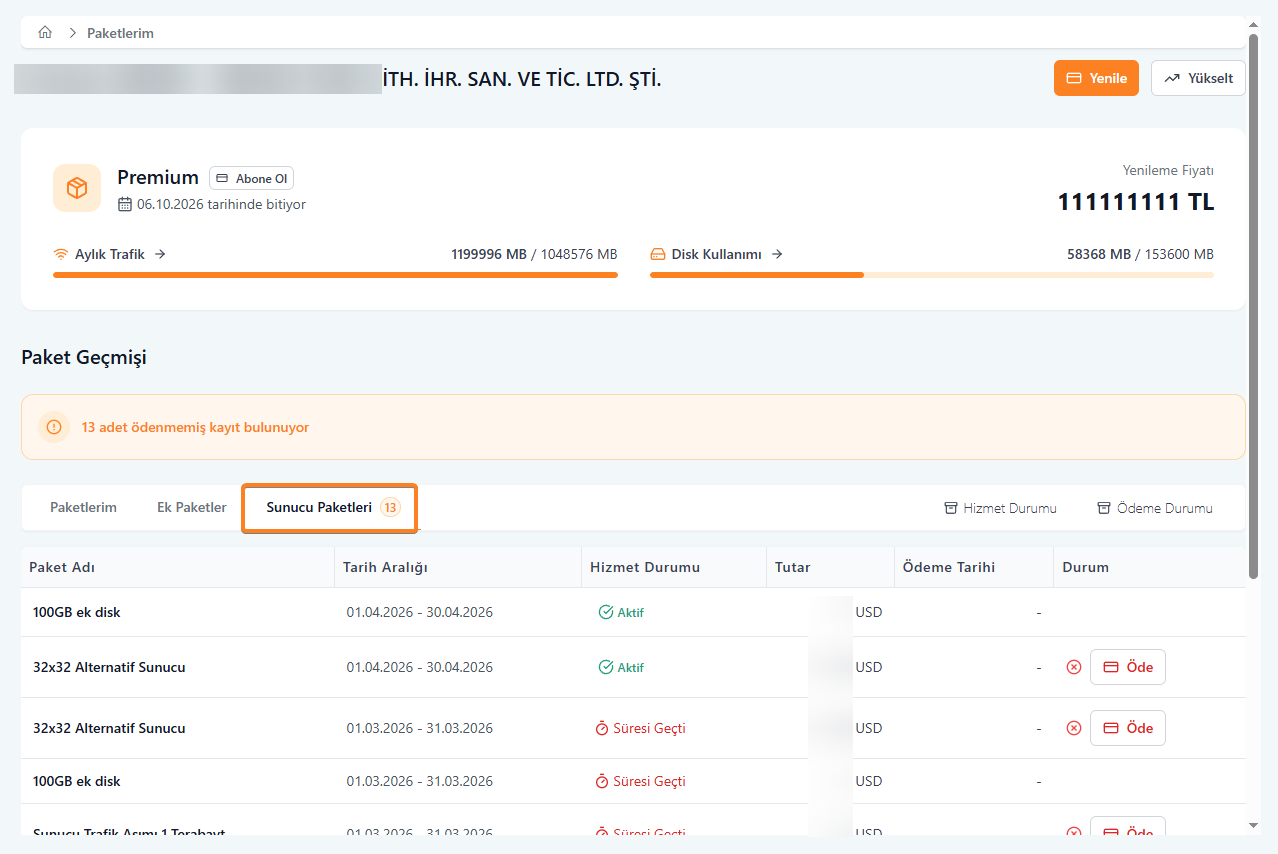Open the Ek Paketler tab

coord(192,507)
